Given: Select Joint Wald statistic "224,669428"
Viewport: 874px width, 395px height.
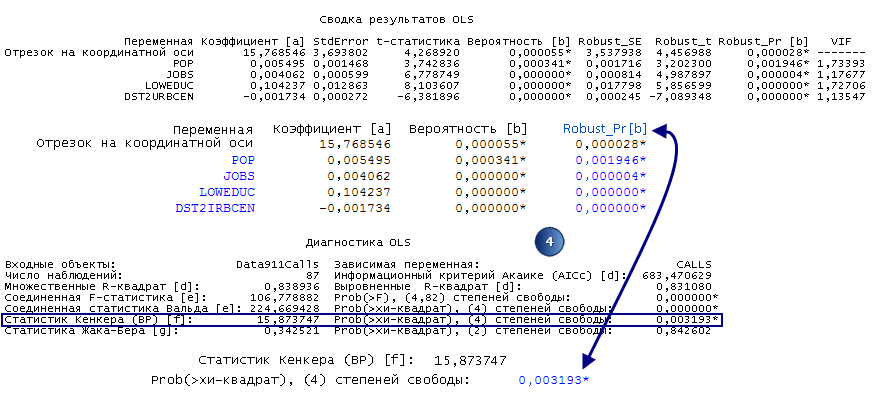Looking at the screenshot, I should click(284, 308).
